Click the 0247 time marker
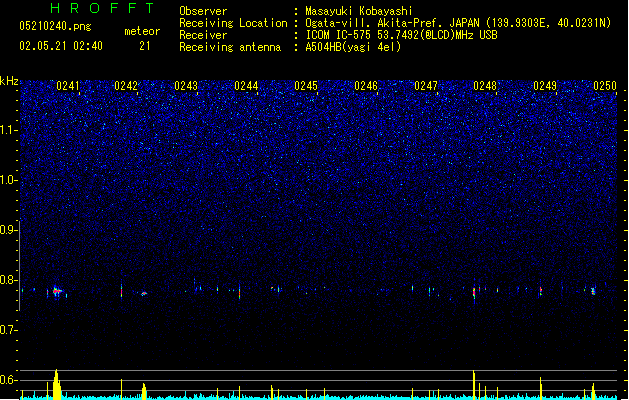The width and height of the screenshot is (629, 400). pos(426,86)
